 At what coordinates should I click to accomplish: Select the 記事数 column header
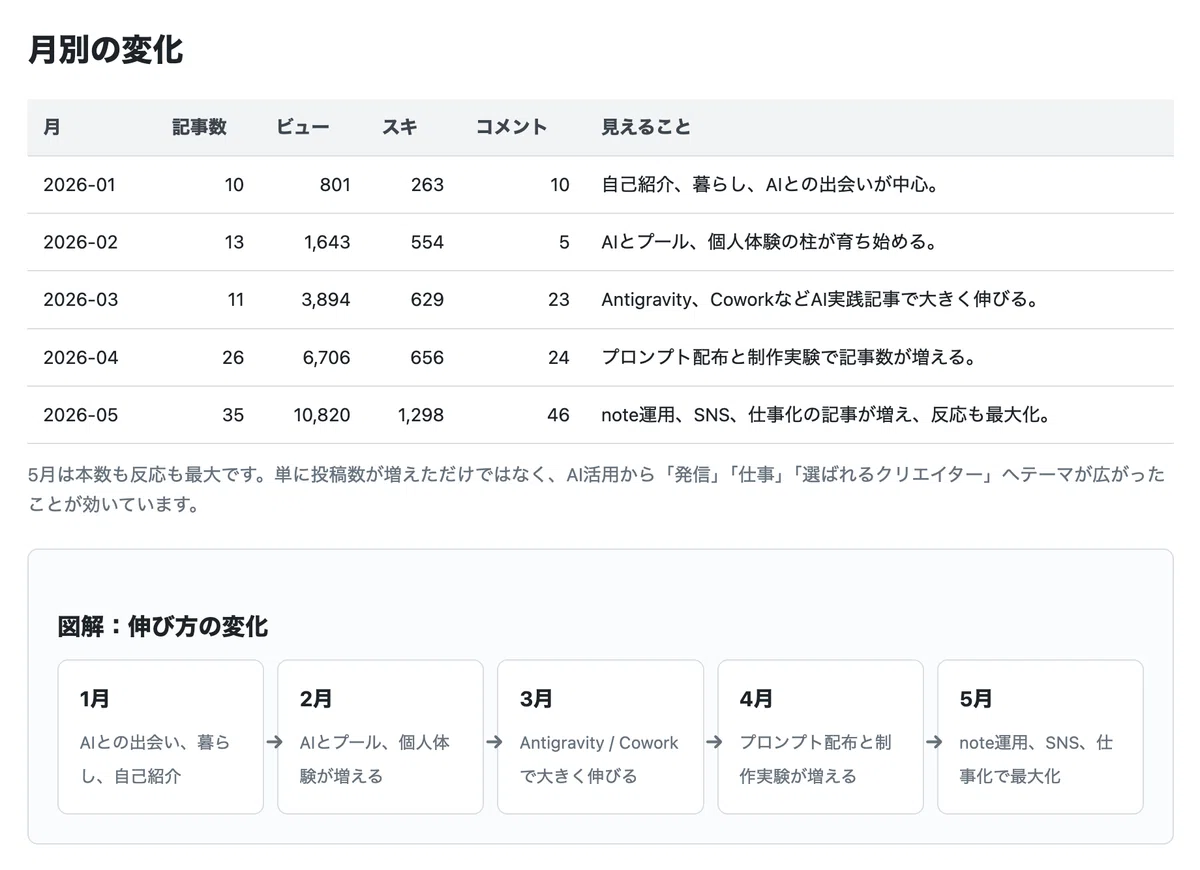(199, 127)
